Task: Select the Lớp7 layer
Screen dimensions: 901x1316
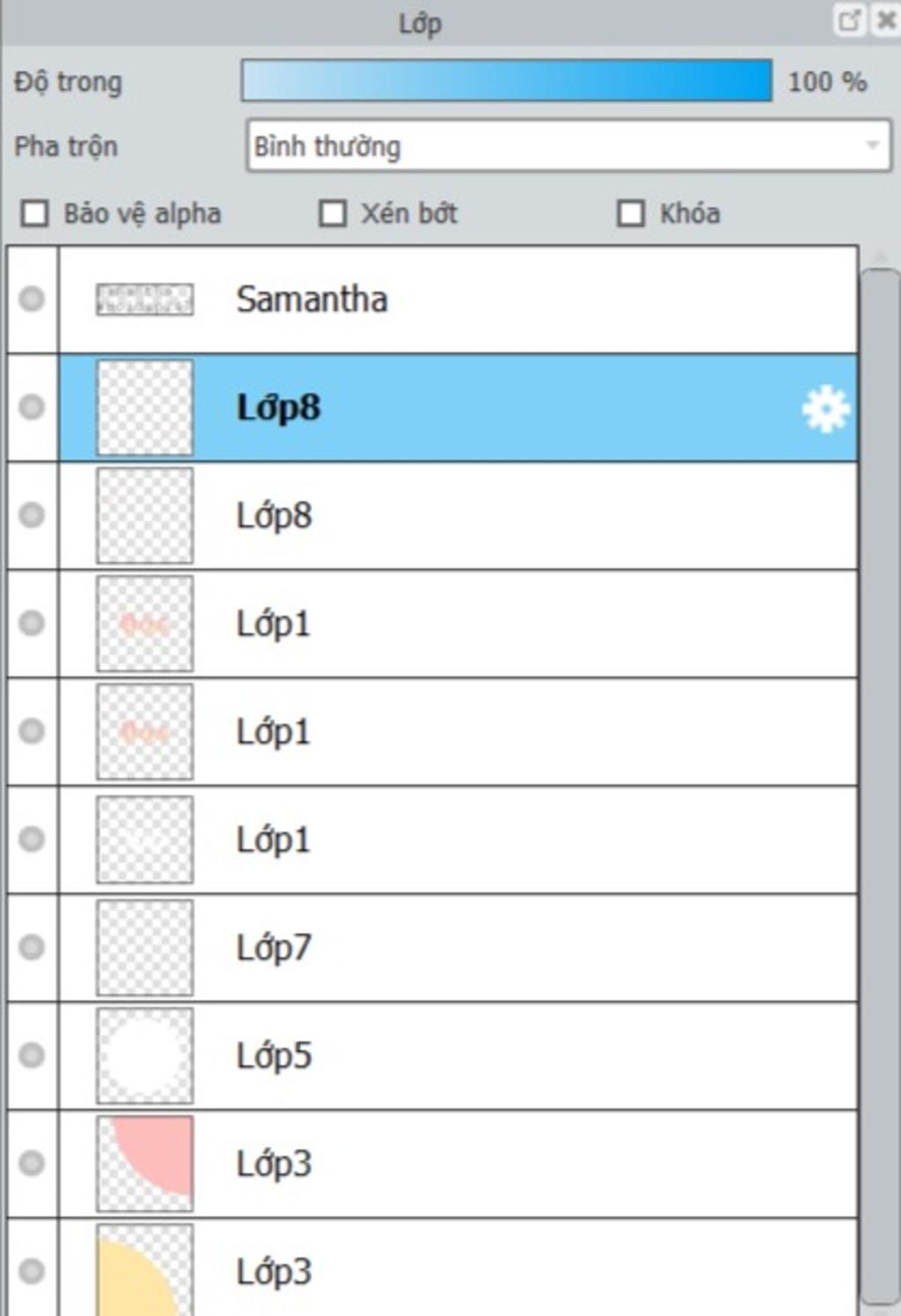Action: 458,948
